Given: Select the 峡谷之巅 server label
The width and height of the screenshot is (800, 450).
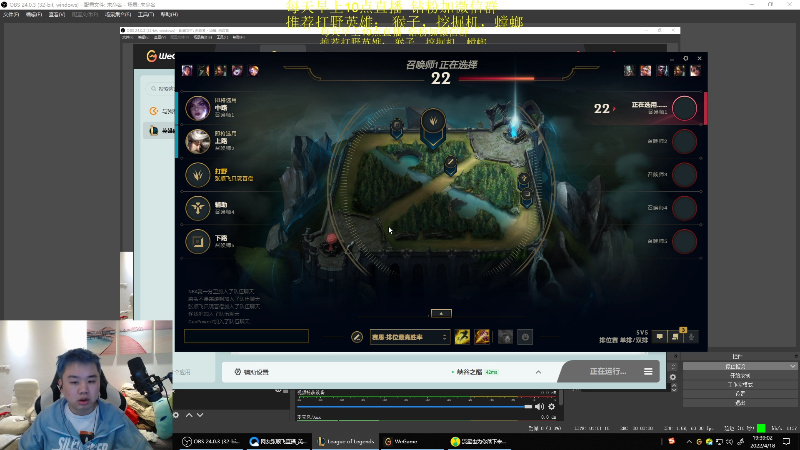Looking at the screenshot, I should (469, 372).
